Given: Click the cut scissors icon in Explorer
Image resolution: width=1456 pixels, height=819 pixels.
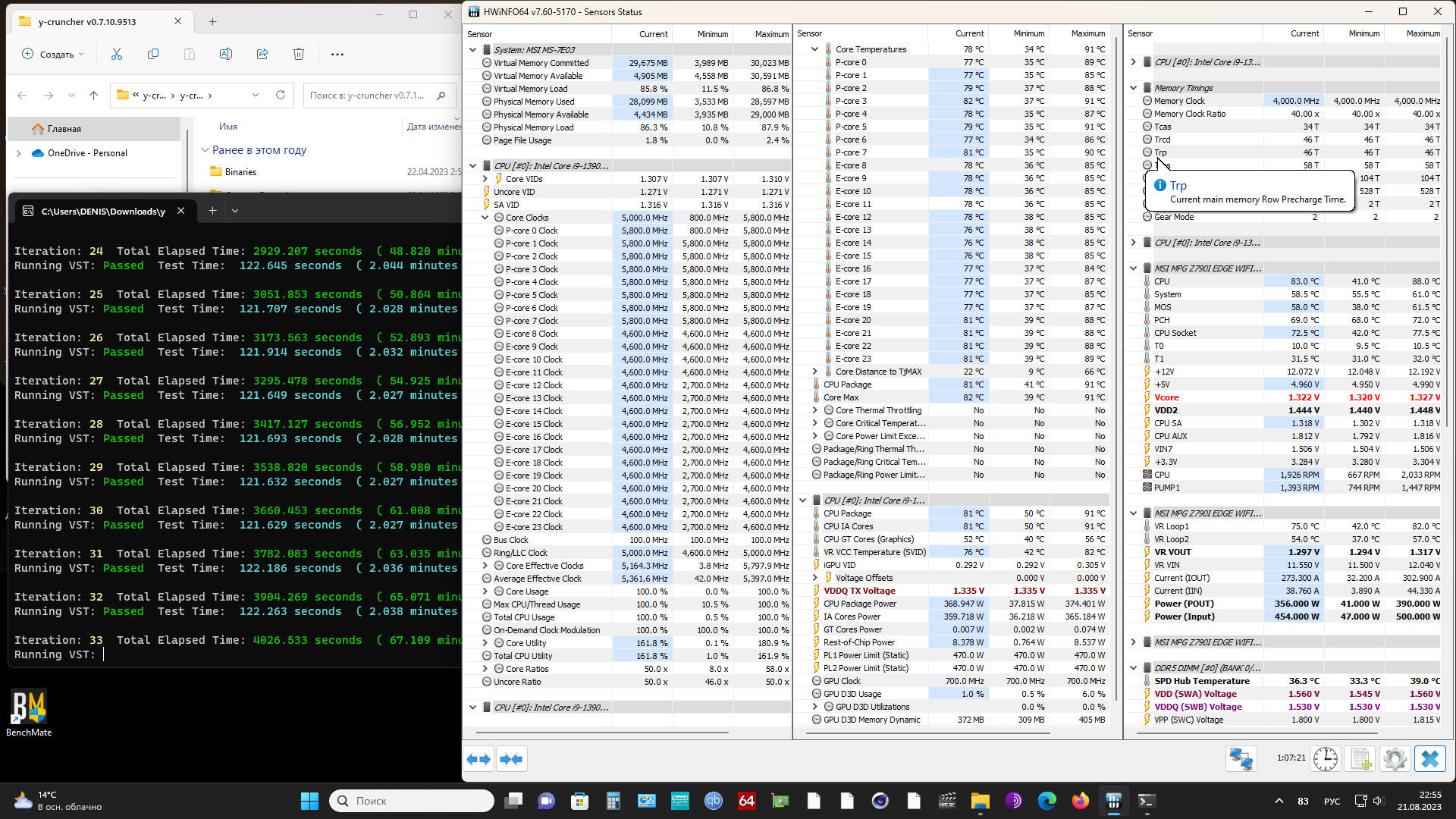Looking at the screenshot, I should click(x=116, y=54).
